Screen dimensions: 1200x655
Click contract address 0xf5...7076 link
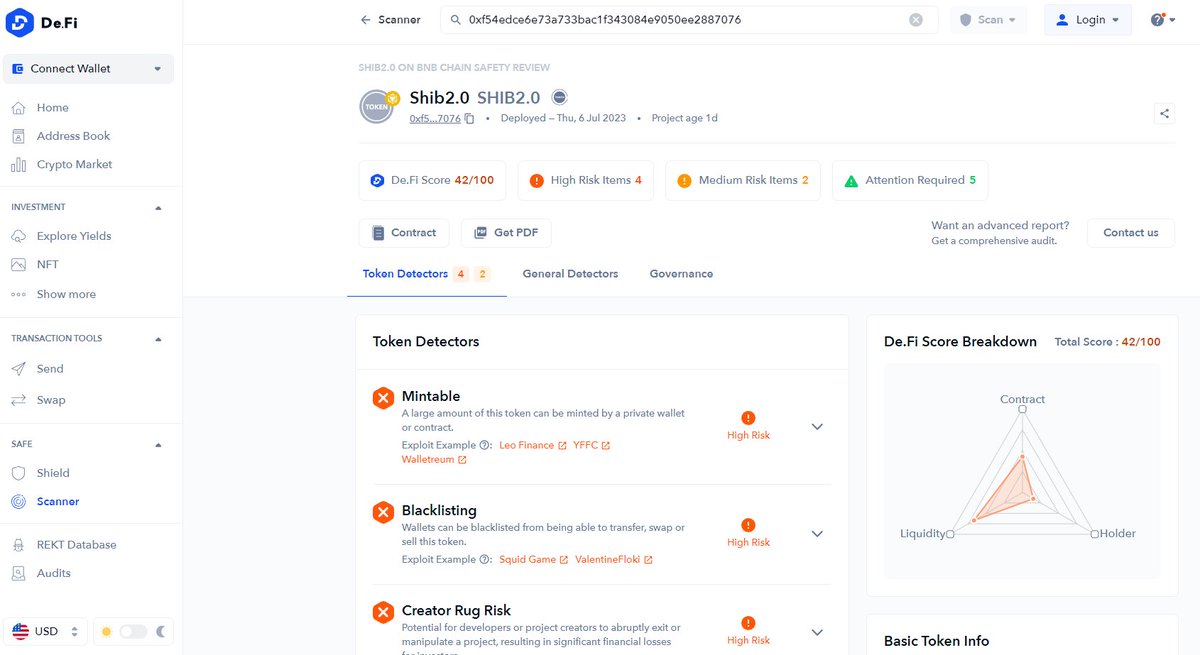pos(435,118)
